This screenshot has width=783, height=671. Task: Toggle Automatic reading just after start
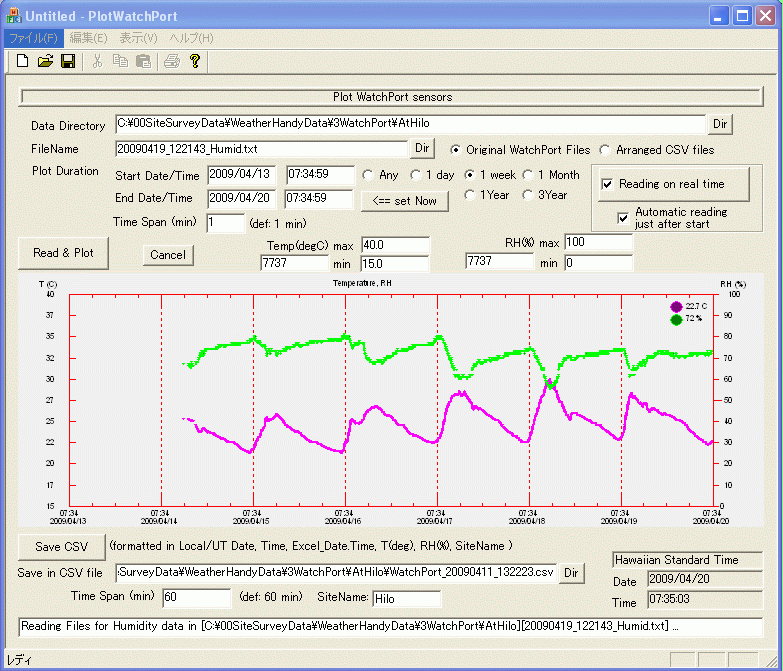coord(625,217)
